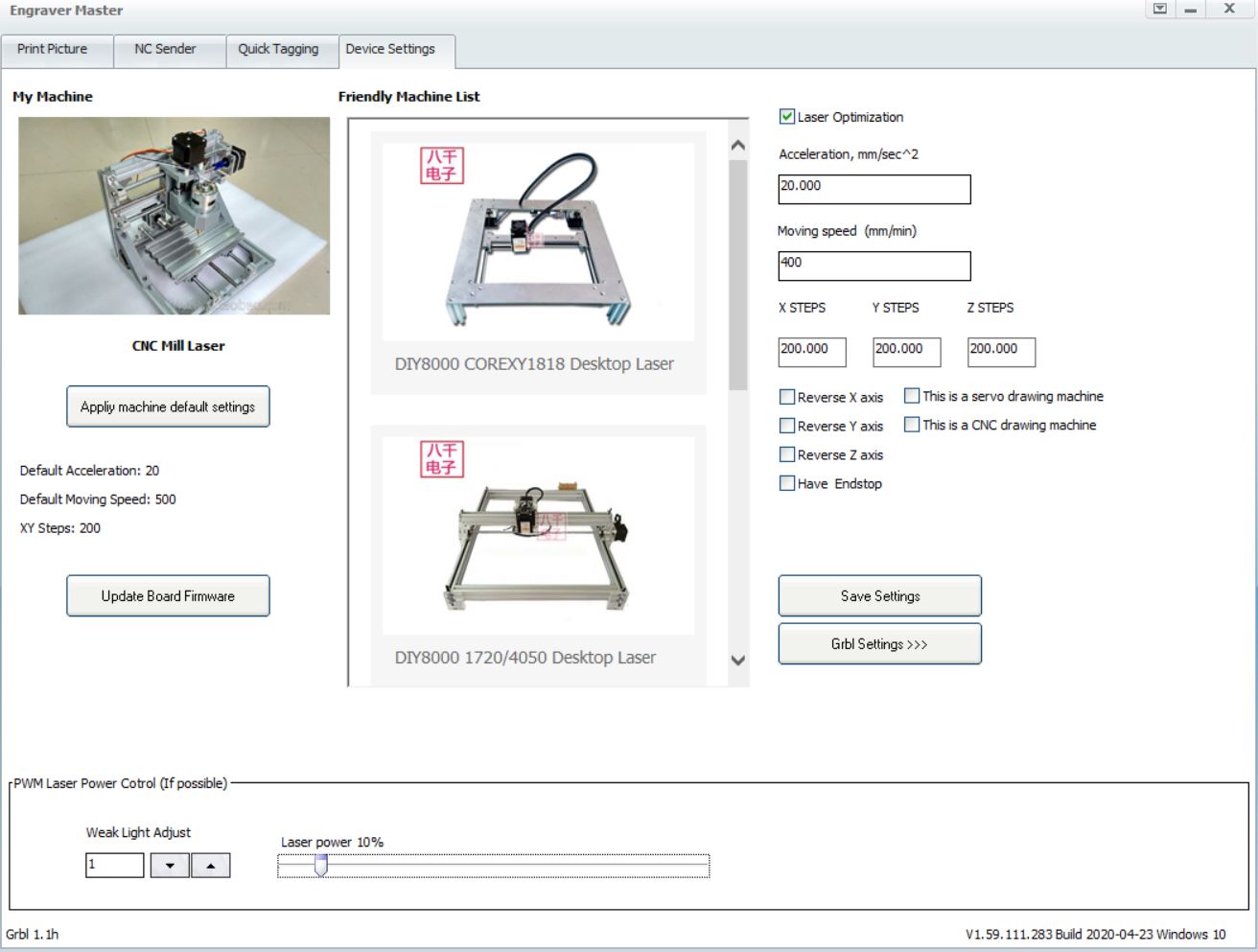The height and width of the screenshot is (952, 1258).
Task: Enable Reverse X axis
Action: click(x=788, y=395)
